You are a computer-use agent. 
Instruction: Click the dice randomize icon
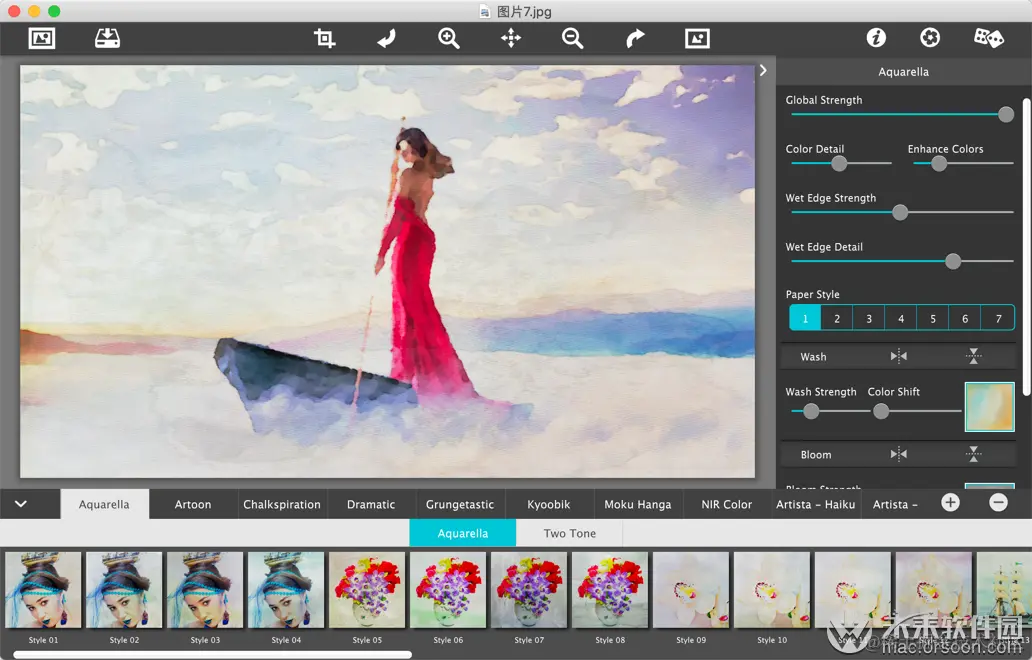pyautogui.click(x=989, y=38)
